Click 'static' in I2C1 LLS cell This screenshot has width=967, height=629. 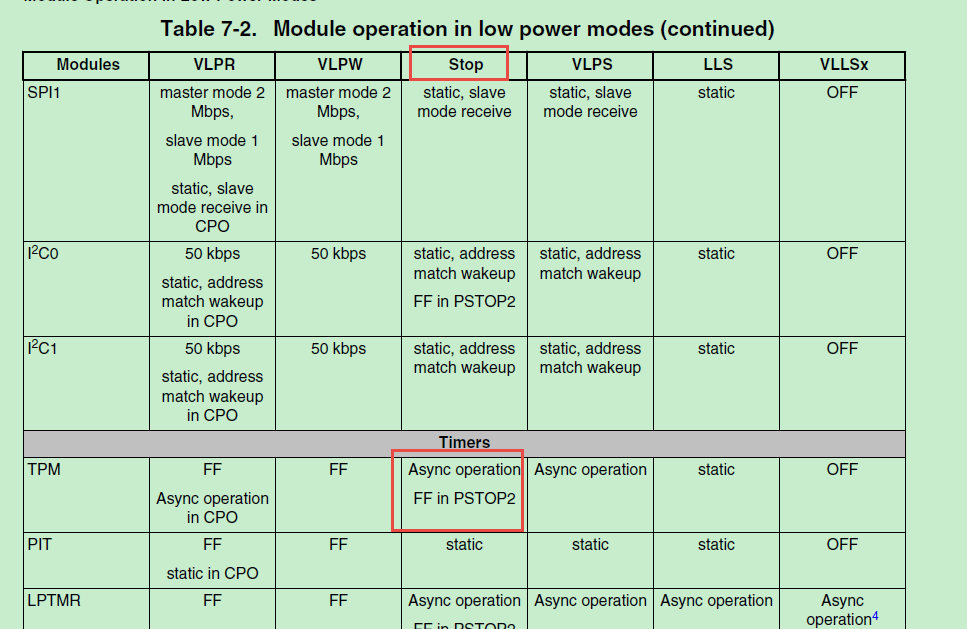[716, 348]
